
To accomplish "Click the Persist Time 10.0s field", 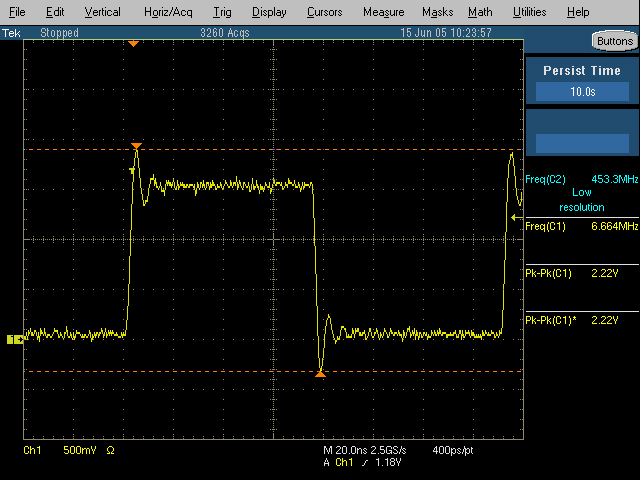I will [x=582, y=92].
